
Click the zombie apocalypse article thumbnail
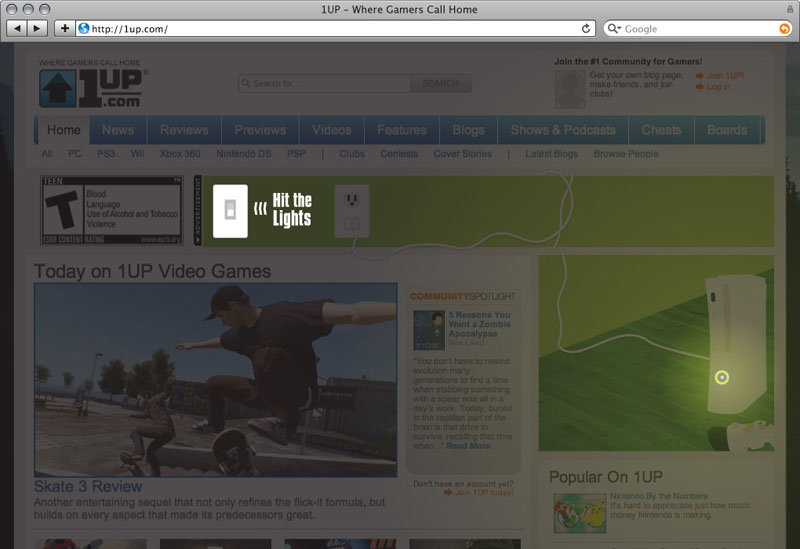[x=429, y=330]
